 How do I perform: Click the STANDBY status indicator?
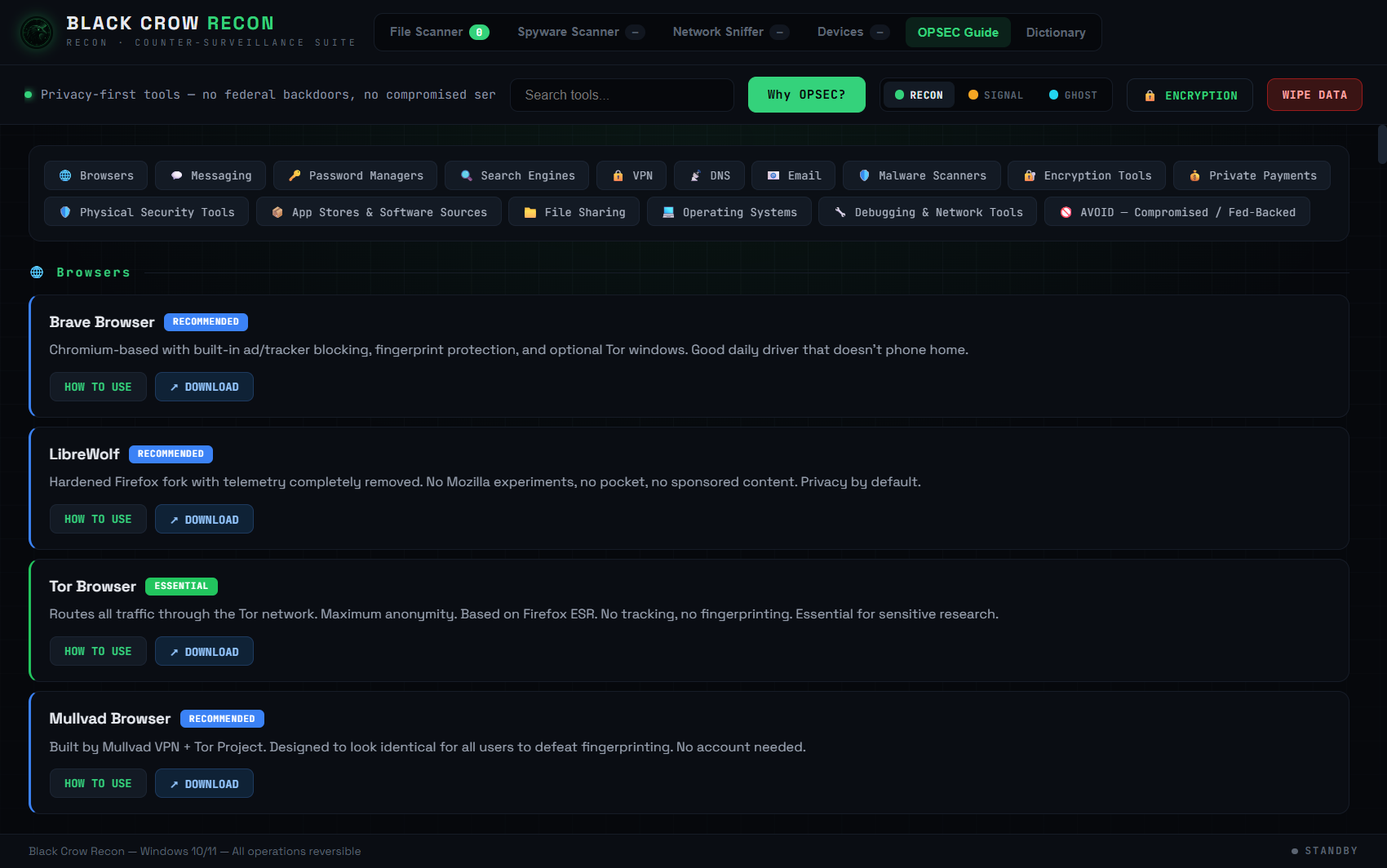click(x=1324, y=851)
